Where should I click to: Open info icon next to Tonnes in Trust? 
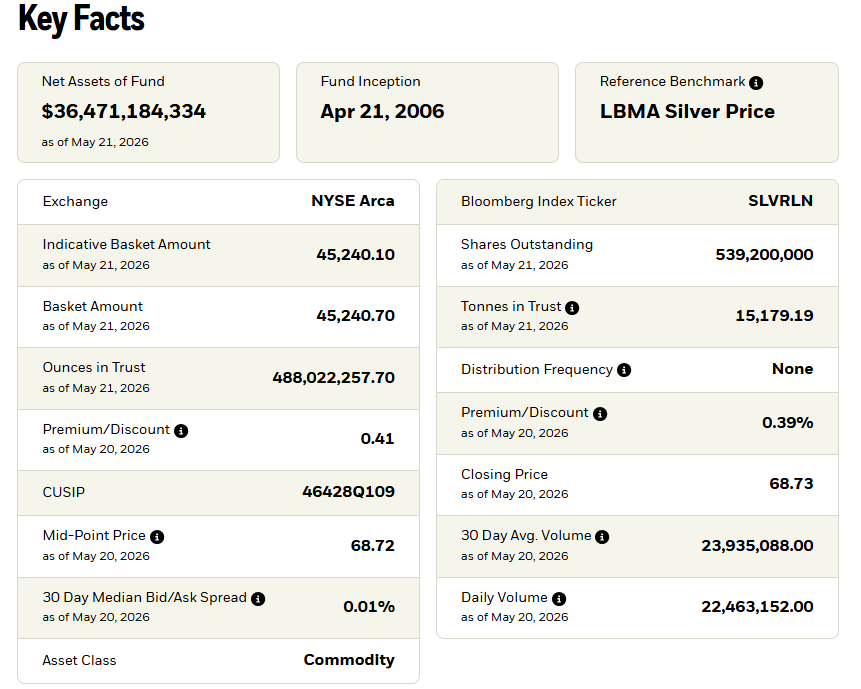(x=572, y=308)
